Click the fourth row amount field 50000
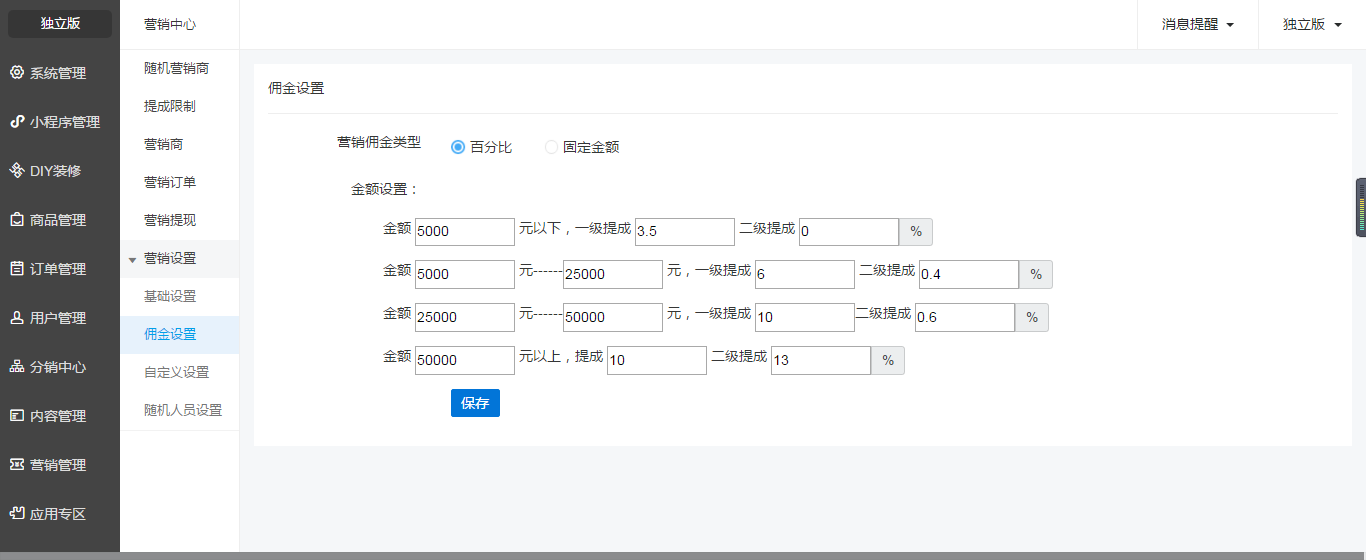The width and height of the screenshot is (1366, 560). coord(465,360)
